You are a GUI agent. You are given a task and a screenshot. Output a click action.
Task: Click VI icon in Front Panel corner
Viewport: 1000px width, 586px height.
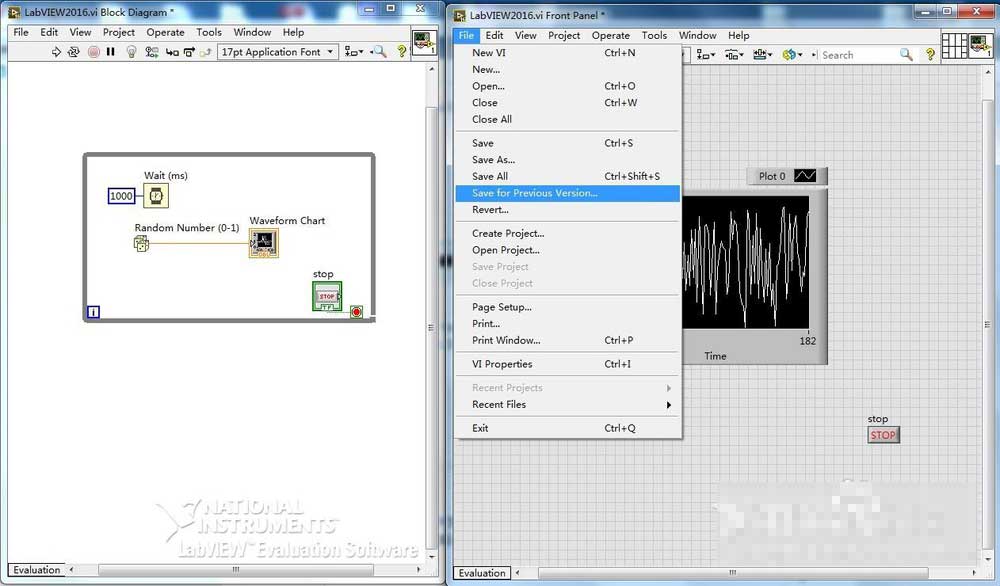tap(982, 46)
